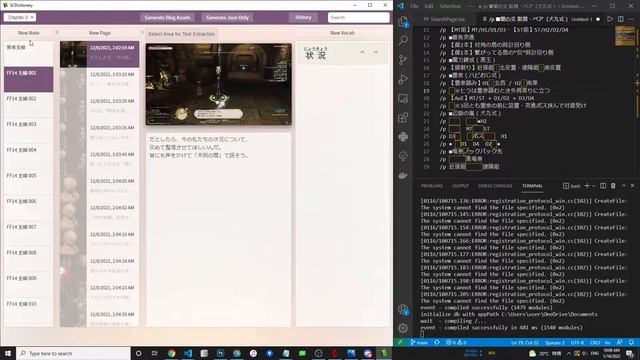Select the FF14 主線 005 note
Viewport: 640px width, 360px height.
point(29,182)
